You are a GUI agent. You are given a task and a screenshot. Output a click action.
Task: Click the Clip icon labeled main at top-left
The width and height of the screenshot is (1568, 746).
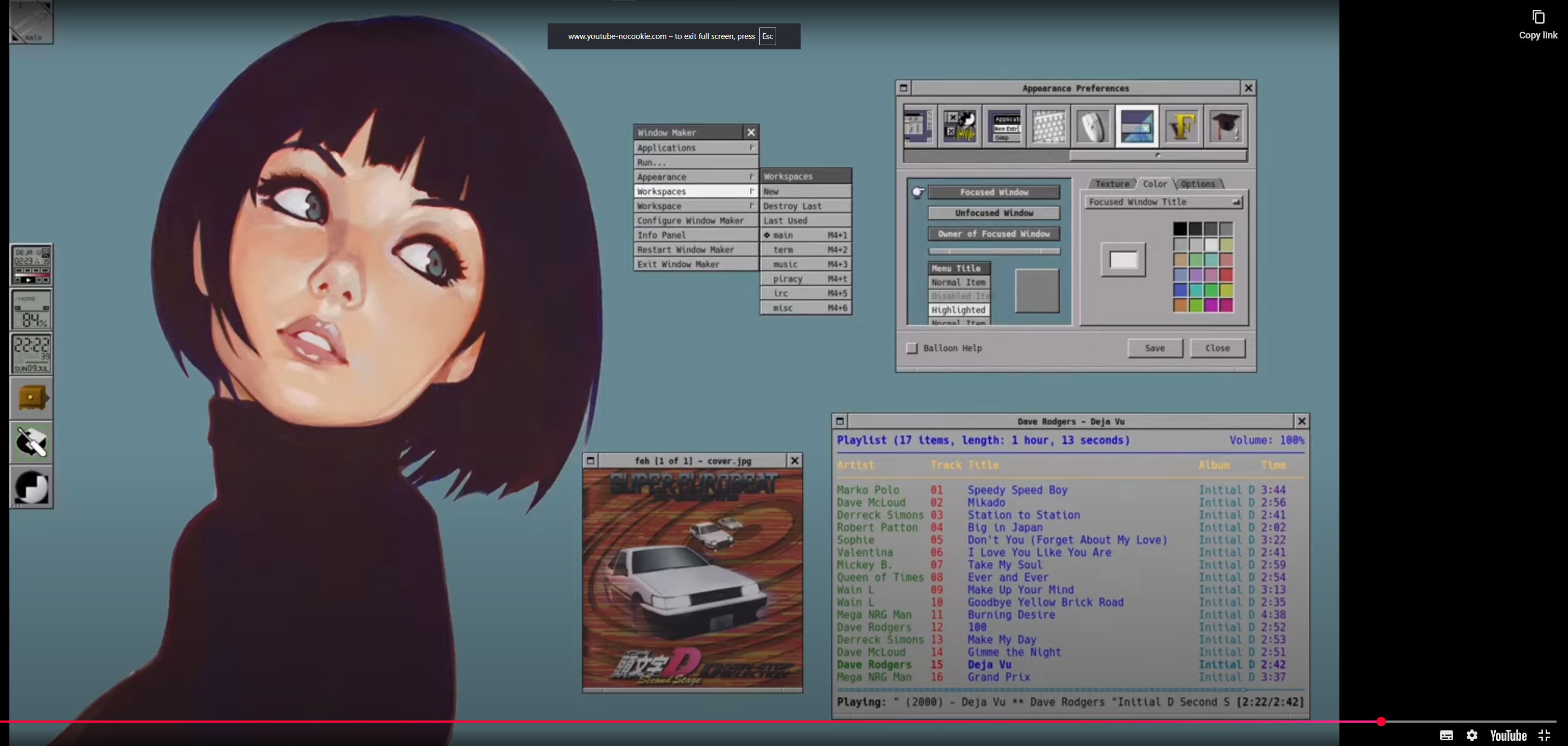point(32,22)
